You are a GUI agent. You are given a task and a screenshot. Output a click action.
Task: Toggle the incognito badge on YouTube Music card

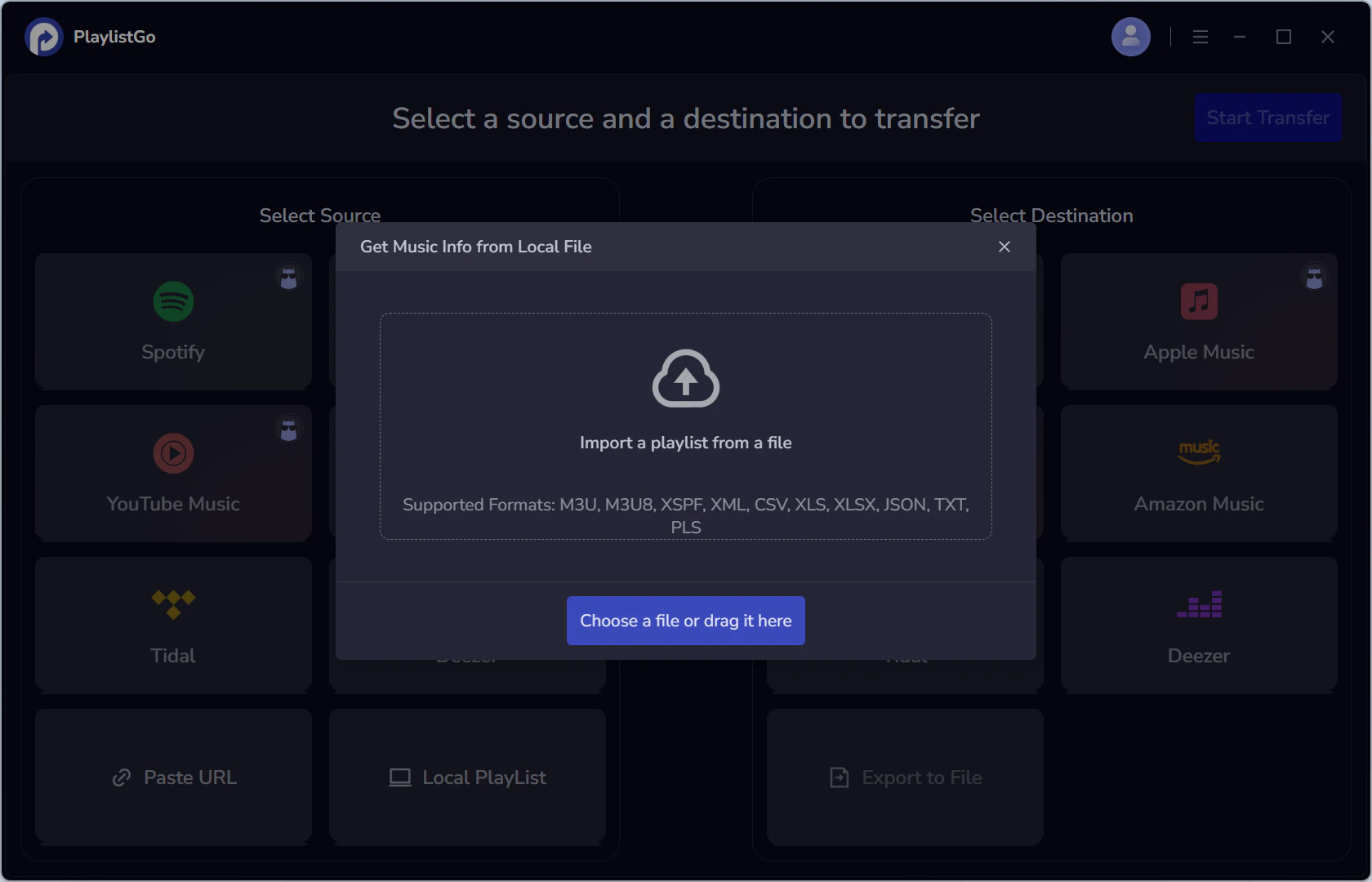(288, 430)
